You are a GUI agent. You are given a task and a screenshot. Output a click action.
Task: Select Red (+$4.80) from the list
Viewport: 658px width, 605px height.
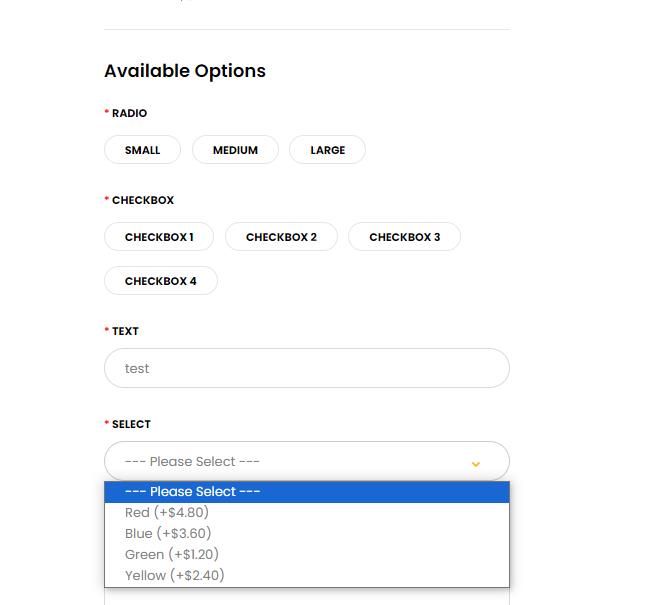(167, 513)
